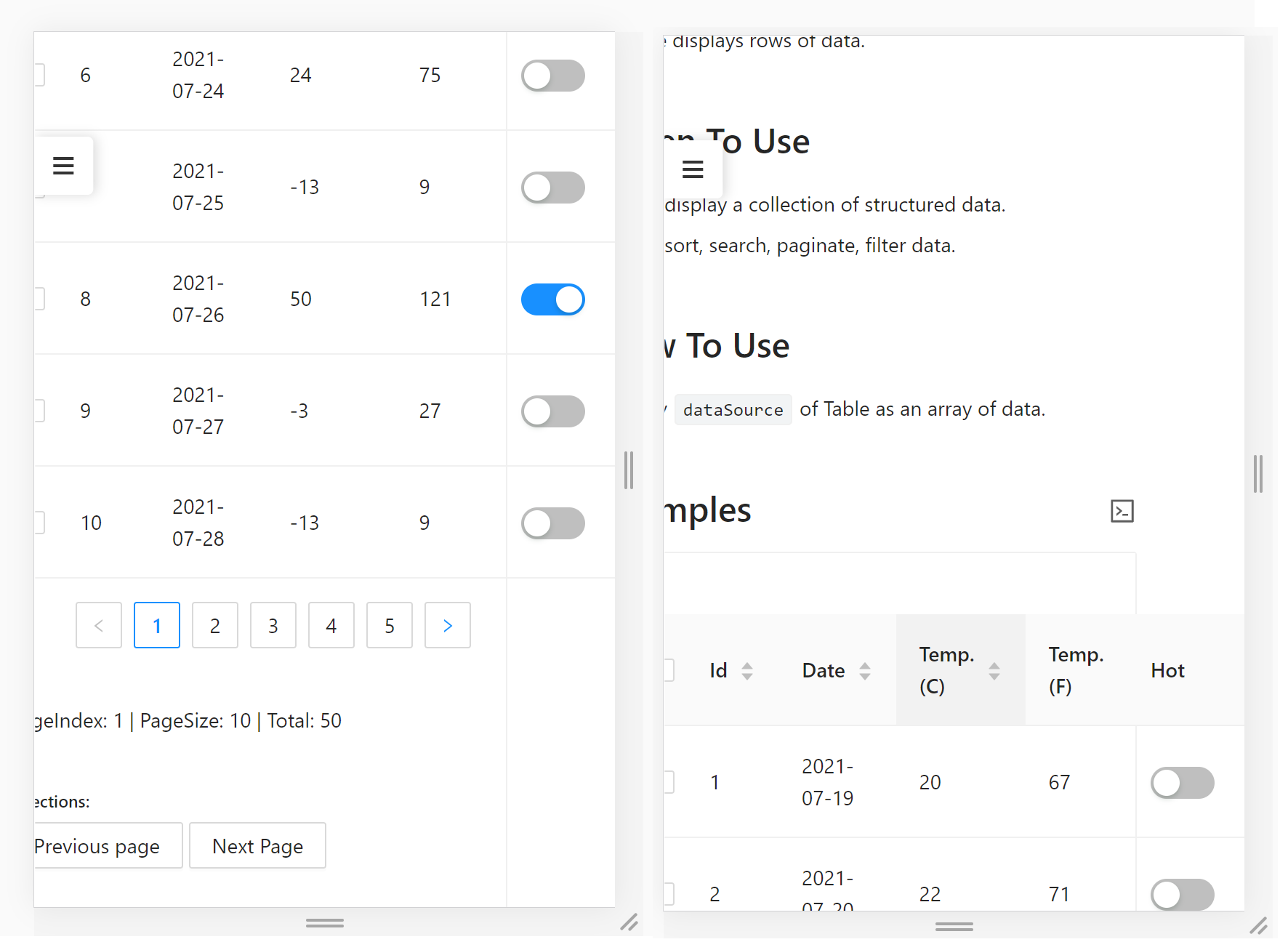Sort by the Temp. (C) column arrows
This screenshot has height=942, width=1288.
(994, 671)
